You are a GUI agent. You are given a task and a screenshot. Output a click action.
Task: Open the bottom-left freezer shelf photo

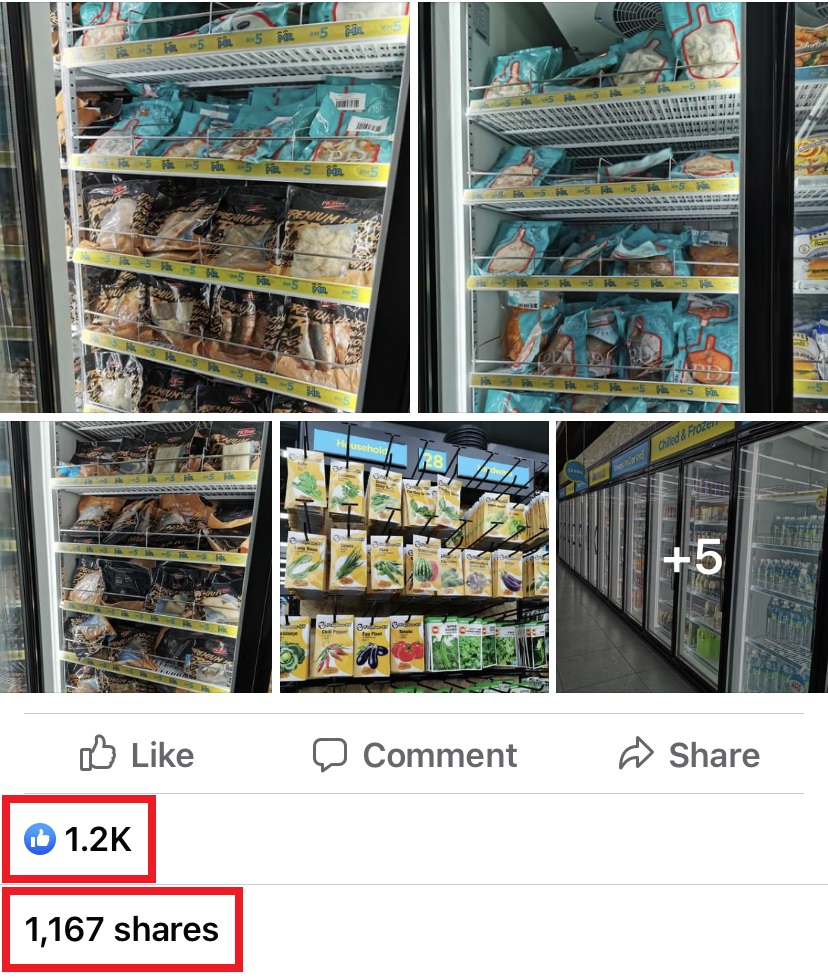coord(136,556)
